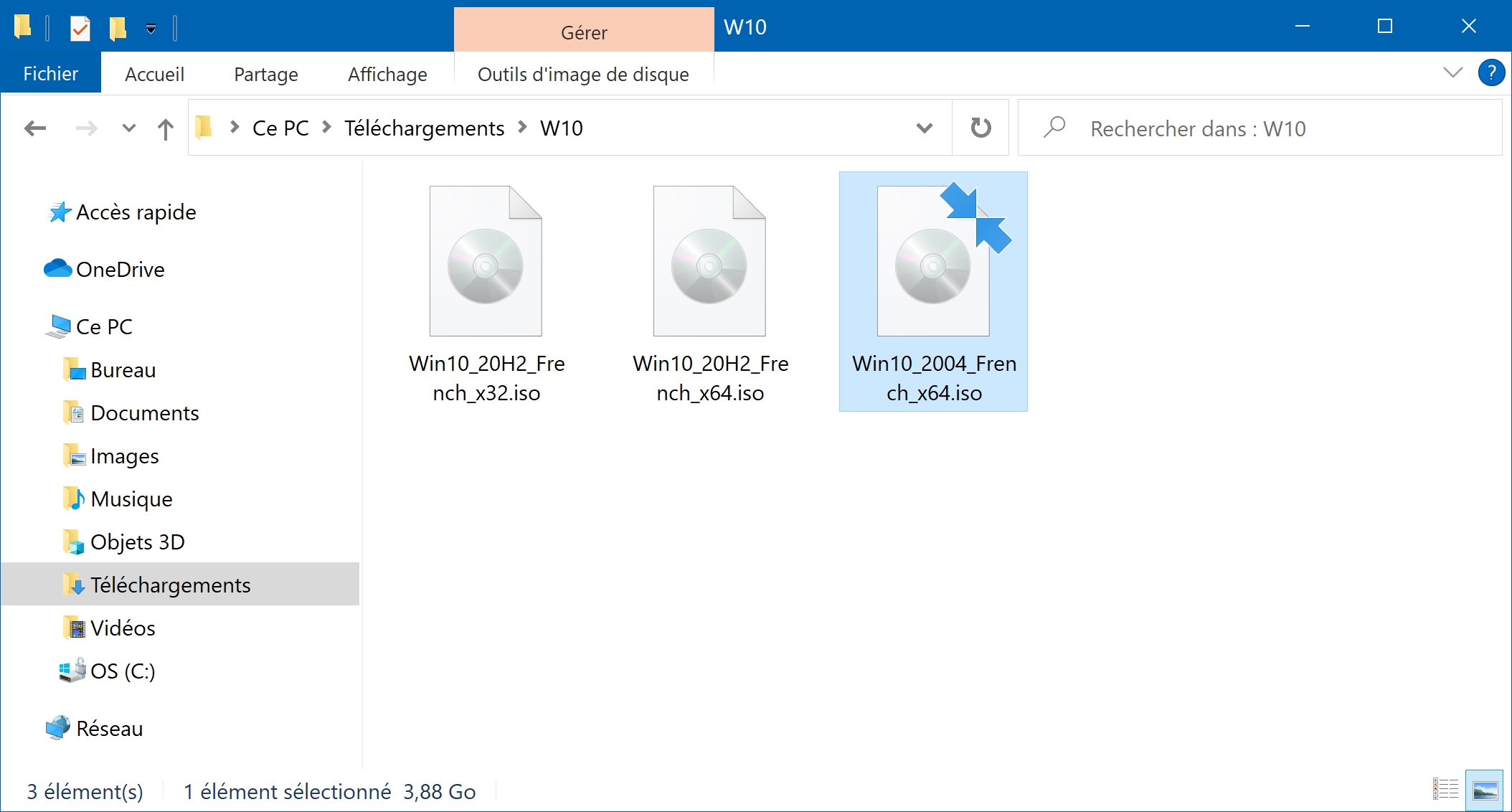Open the Customize Quick Access Toolbar dropdown
Viewport: 1512px width, 812px height.
coord(151,29)
